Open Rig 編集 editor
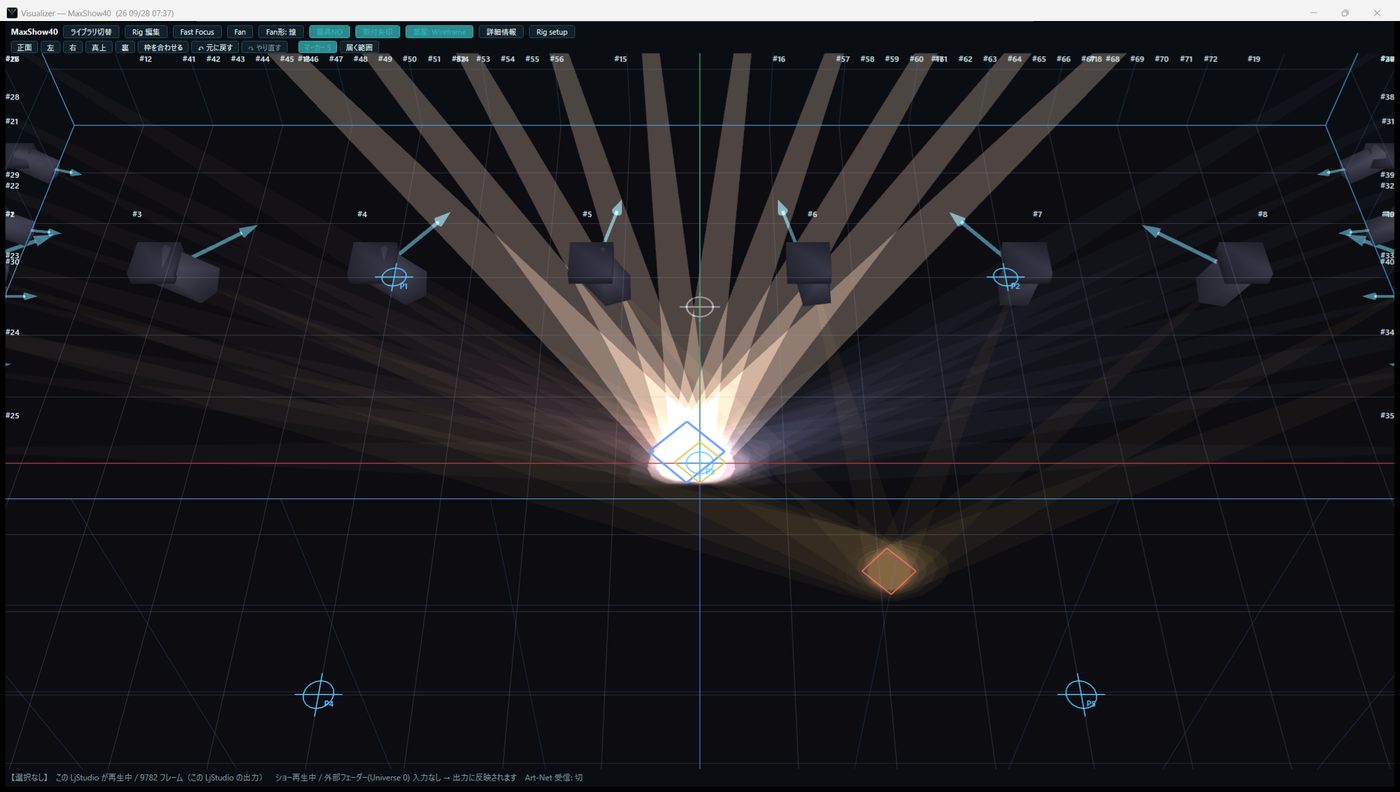Viewport: 1400px width, 792px height. point(146,32)
